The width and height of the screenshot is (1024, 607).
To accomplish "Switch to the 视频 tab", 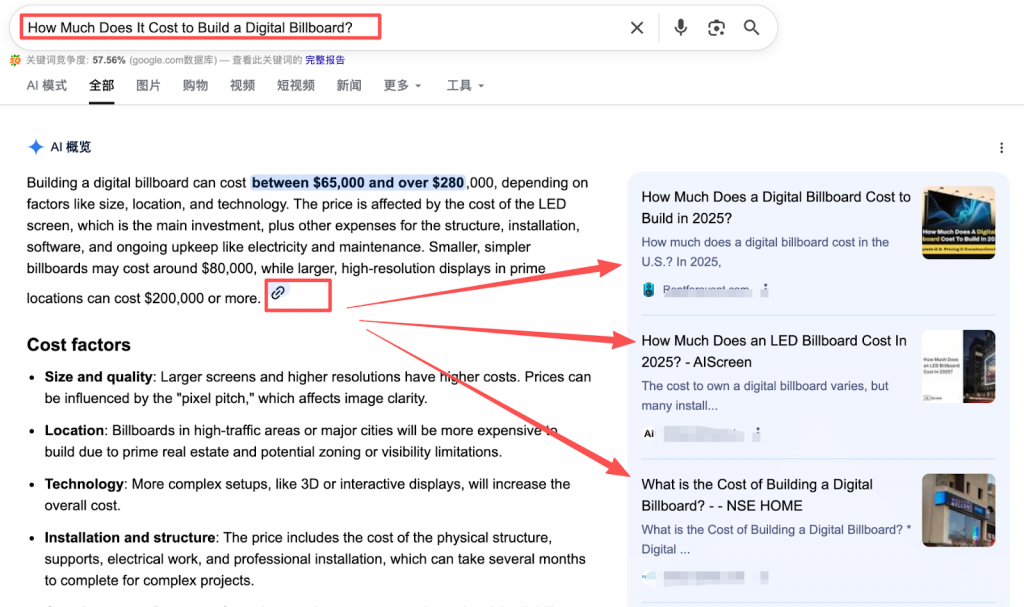I will tap(242, 86).
